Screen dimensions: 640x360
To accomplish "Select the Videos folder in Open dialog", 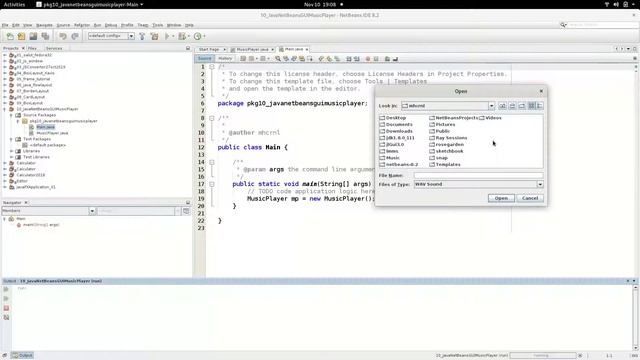I will pos(490,118).
